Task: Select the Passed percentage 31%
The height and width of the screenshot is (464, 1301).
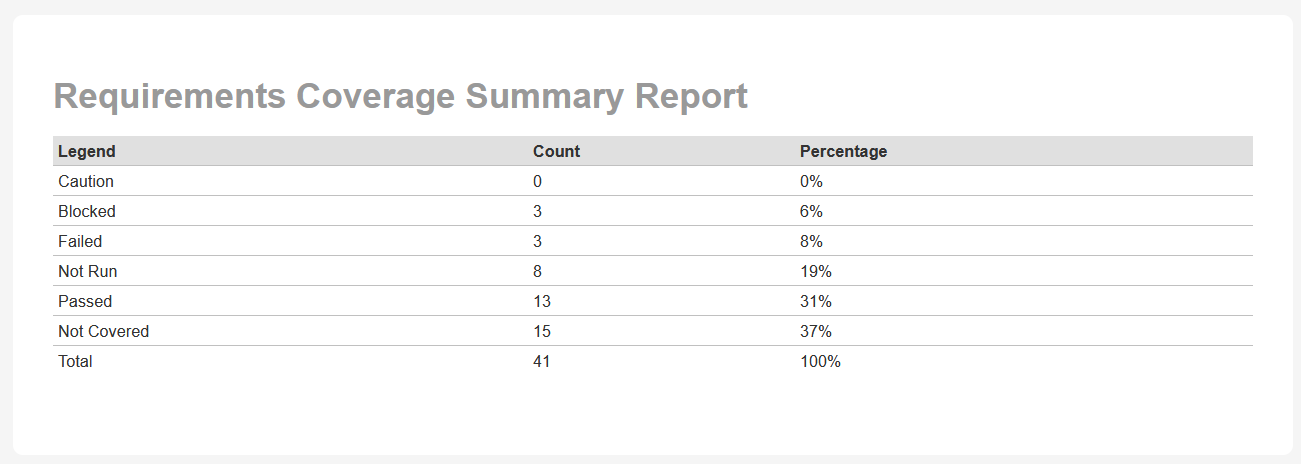Action: (x=816, y=302)
